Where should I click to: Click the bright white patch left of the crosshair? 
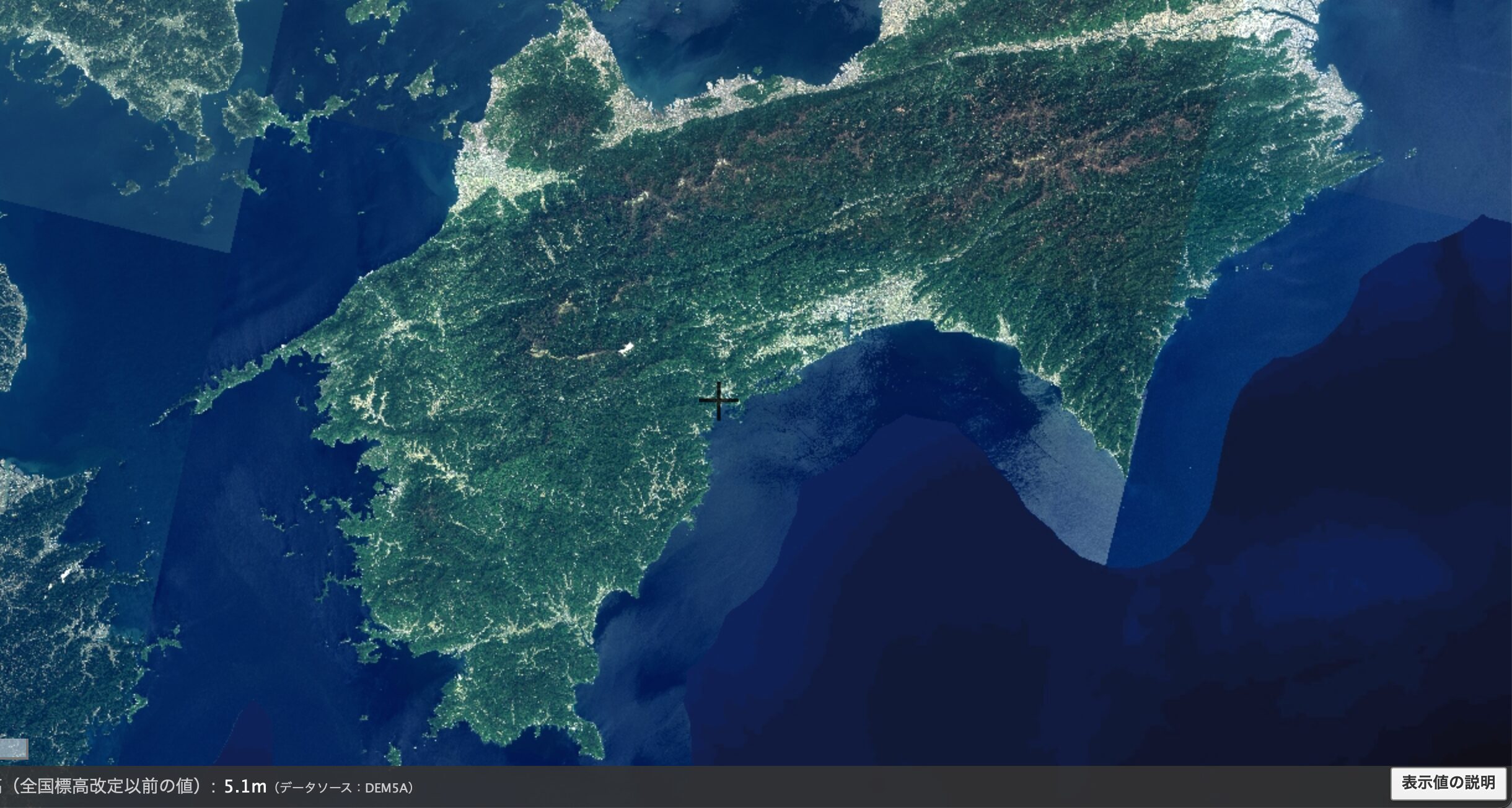626,348
